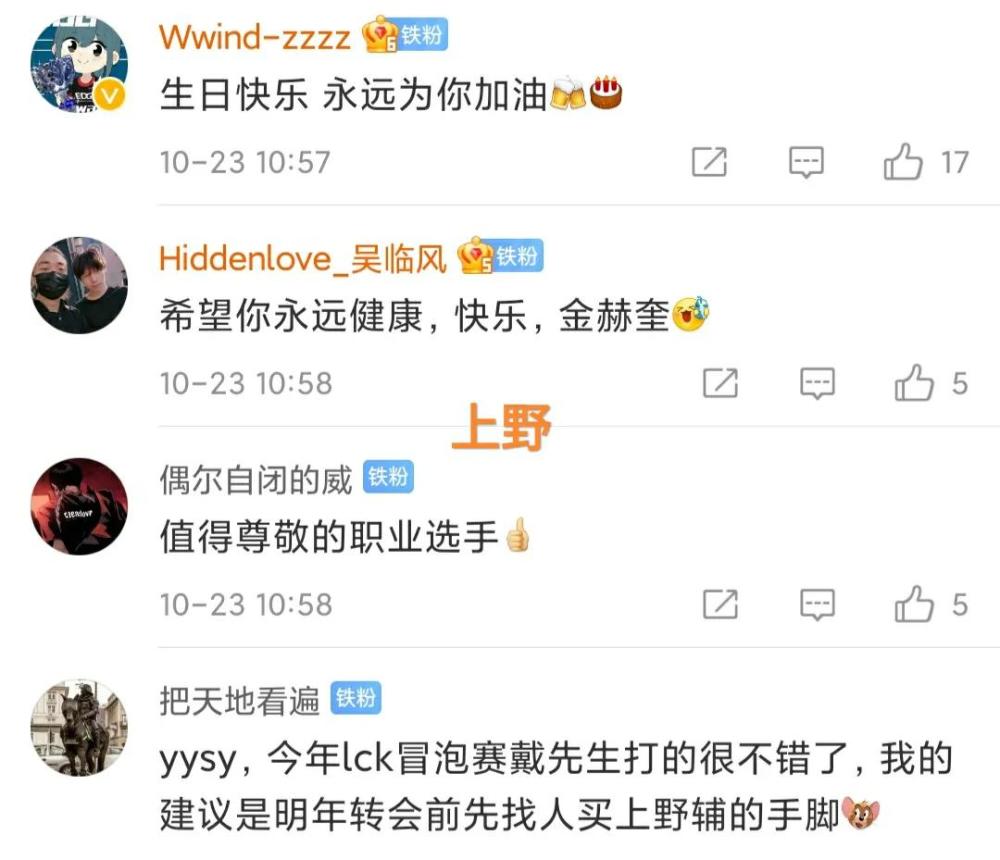Open username Wwind-zzzz profile link
The image size is (1000, 860).
254,36
